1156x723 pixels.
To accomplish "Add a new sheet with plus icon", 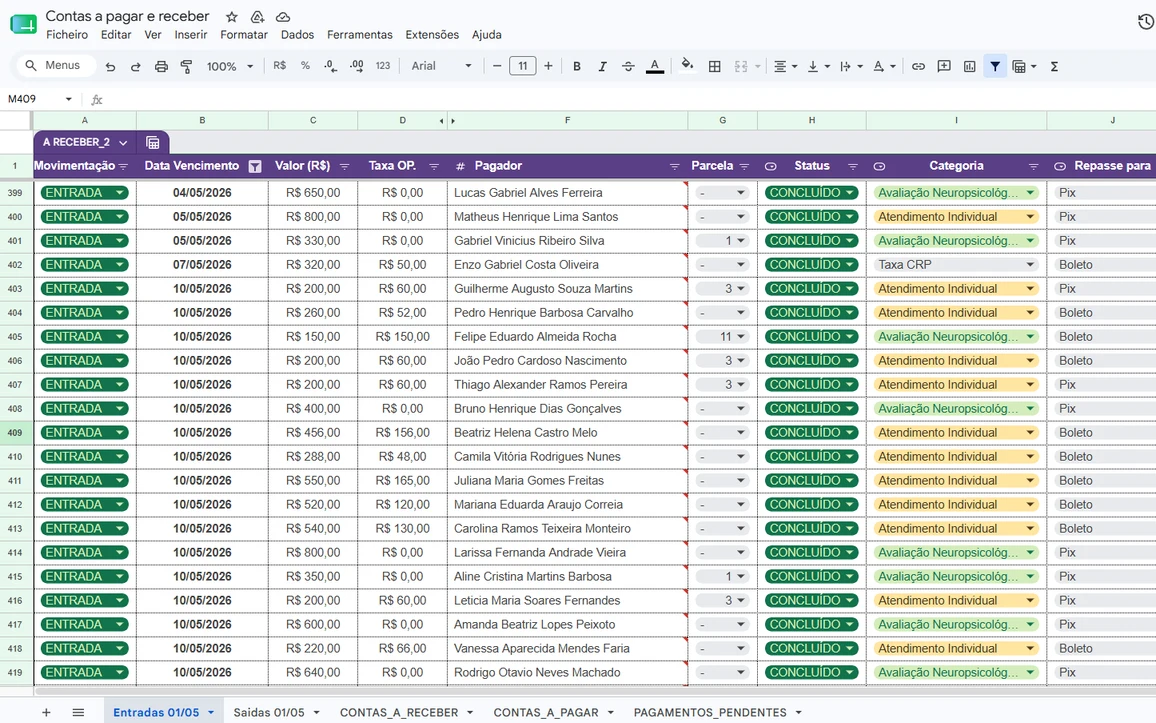I will (x=46, y=712).
